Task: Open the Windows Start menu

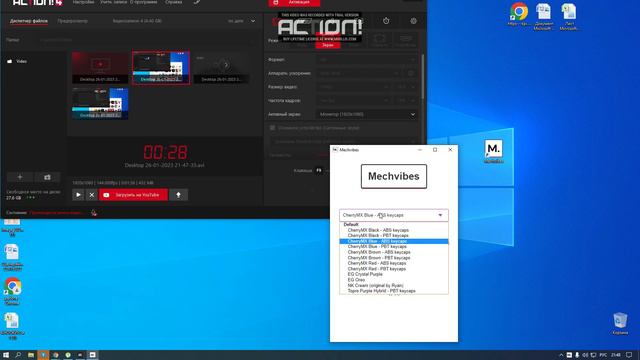Action: point(6,355)
